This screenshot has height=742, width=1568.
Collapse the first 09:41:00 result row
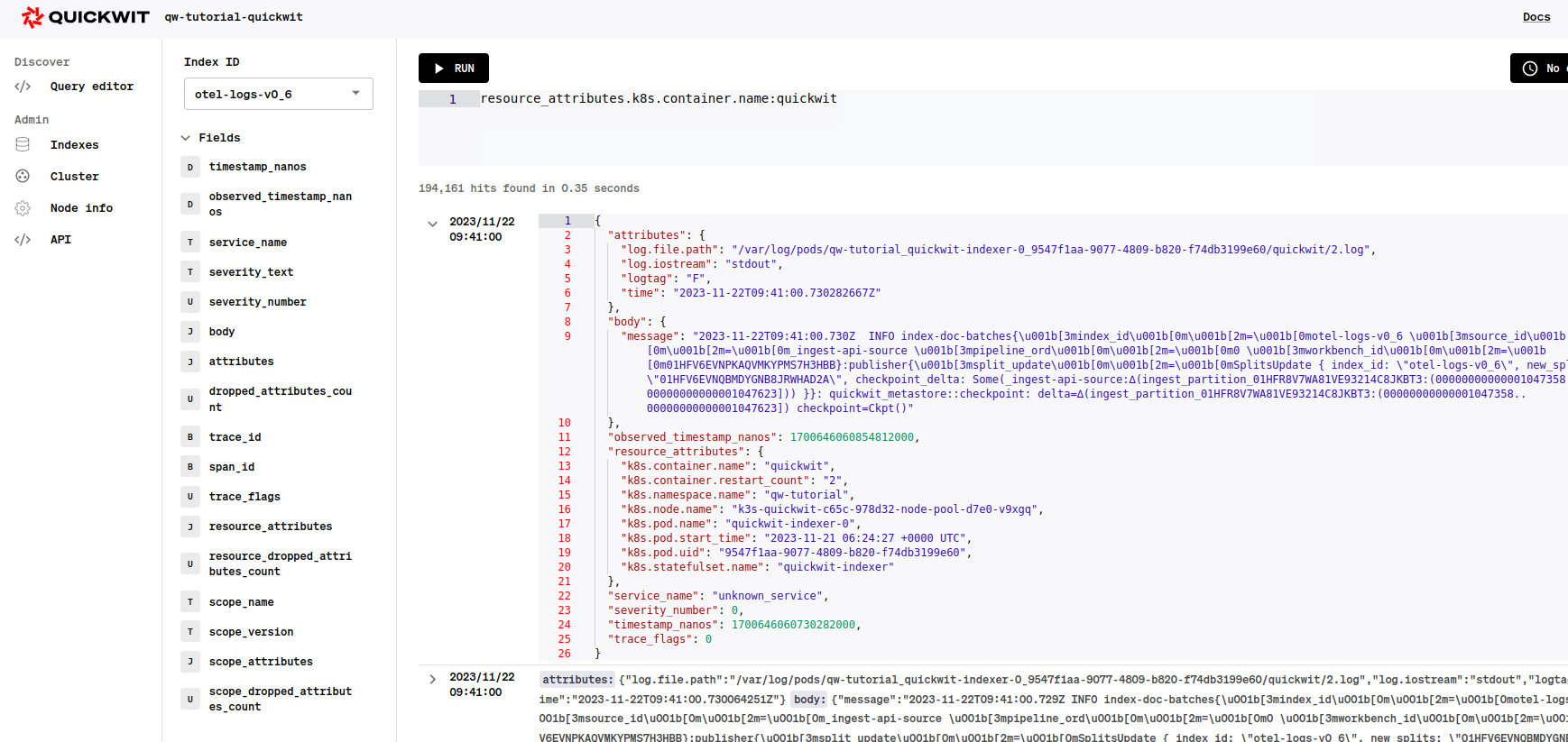(x=432, y=224)
